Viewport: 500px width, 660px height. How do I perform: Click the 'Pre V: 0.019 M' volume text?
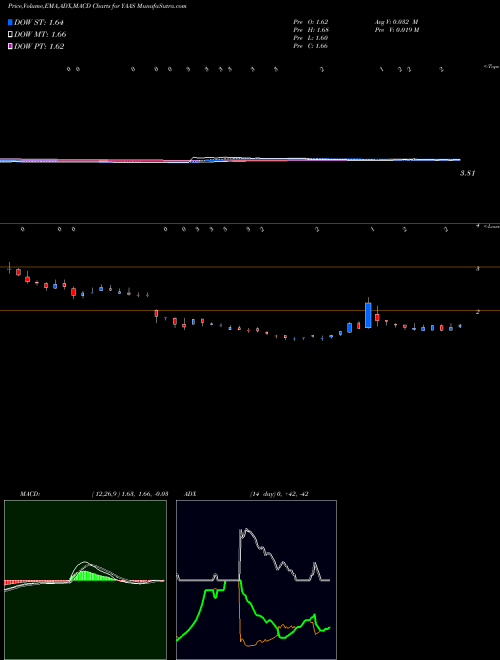point(396,30)
